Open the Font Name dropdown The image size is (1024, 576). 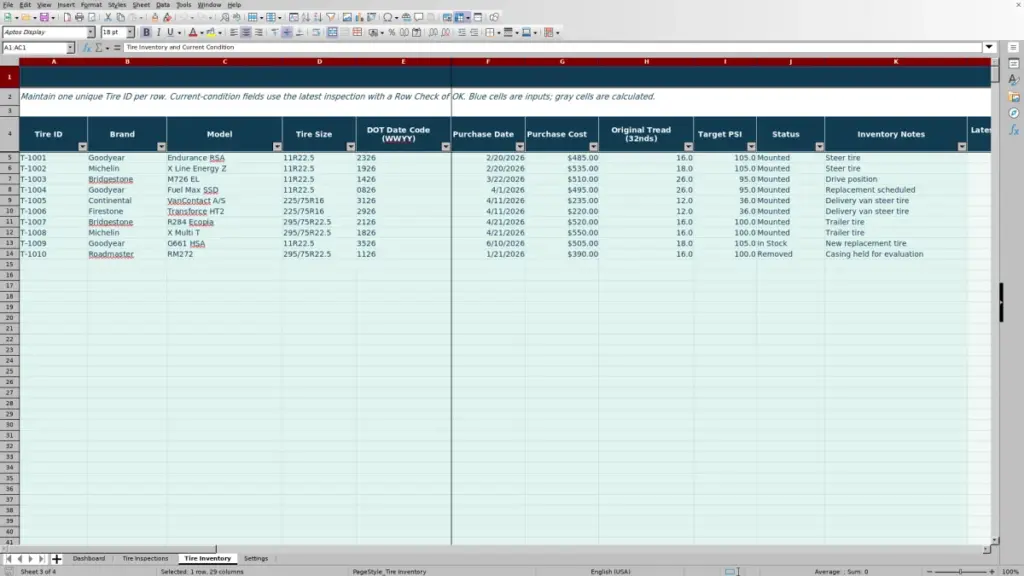click(x=90, y=33)
